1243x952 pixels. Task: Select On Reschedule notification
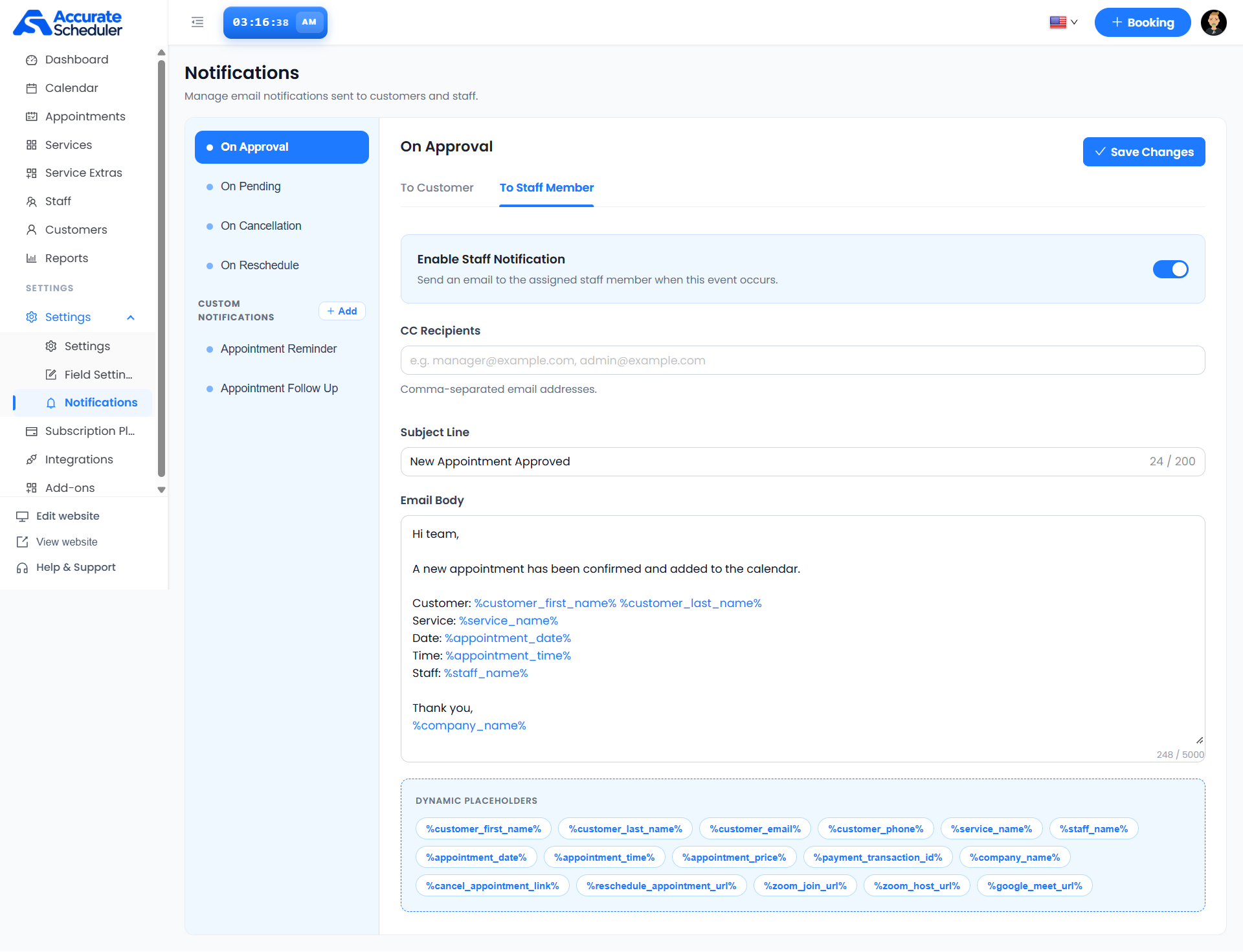[282, 266]
